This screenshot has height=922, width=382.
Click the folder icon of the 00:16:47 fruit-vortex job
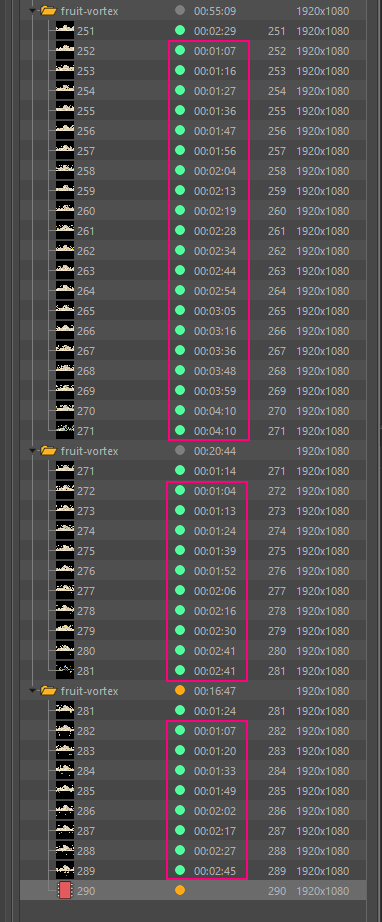(48, 690)
